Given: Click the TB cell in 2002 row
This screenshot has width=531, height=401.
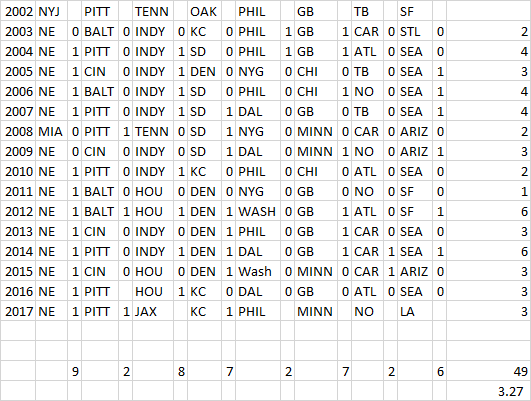Looking at the screenshot, I should pos(367,12).
